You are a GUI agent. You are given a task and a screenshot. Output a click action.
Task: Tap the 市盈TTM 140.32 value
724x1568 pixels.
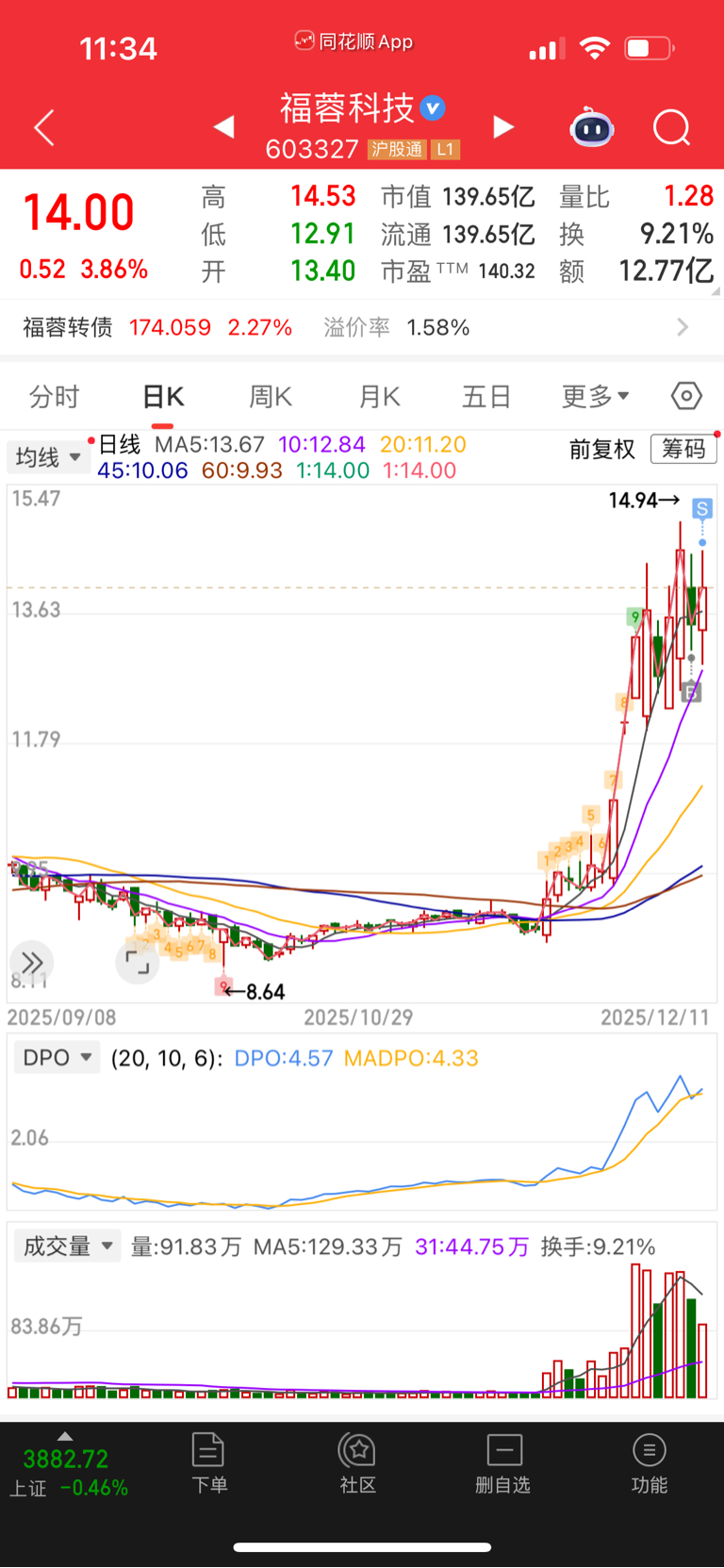tap(506, 272)
